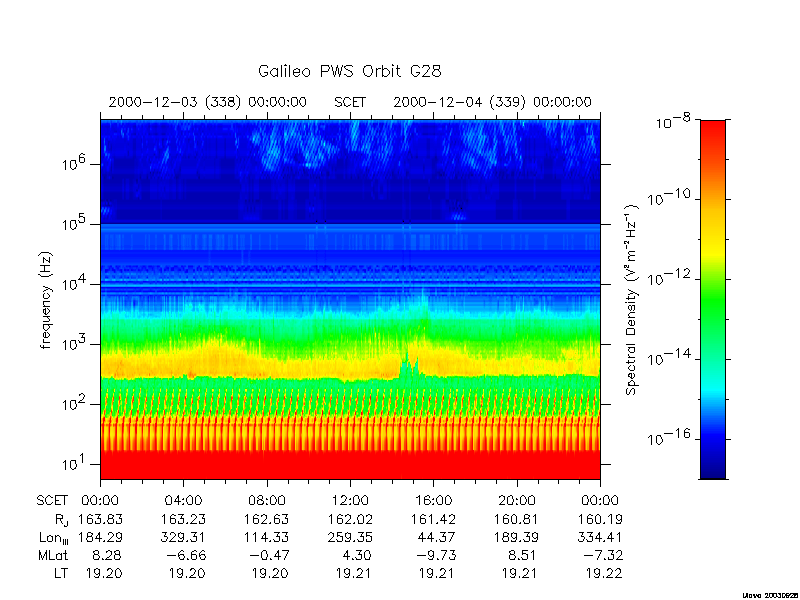Click the 10^-12 colorbar tick label

[669, 277]
